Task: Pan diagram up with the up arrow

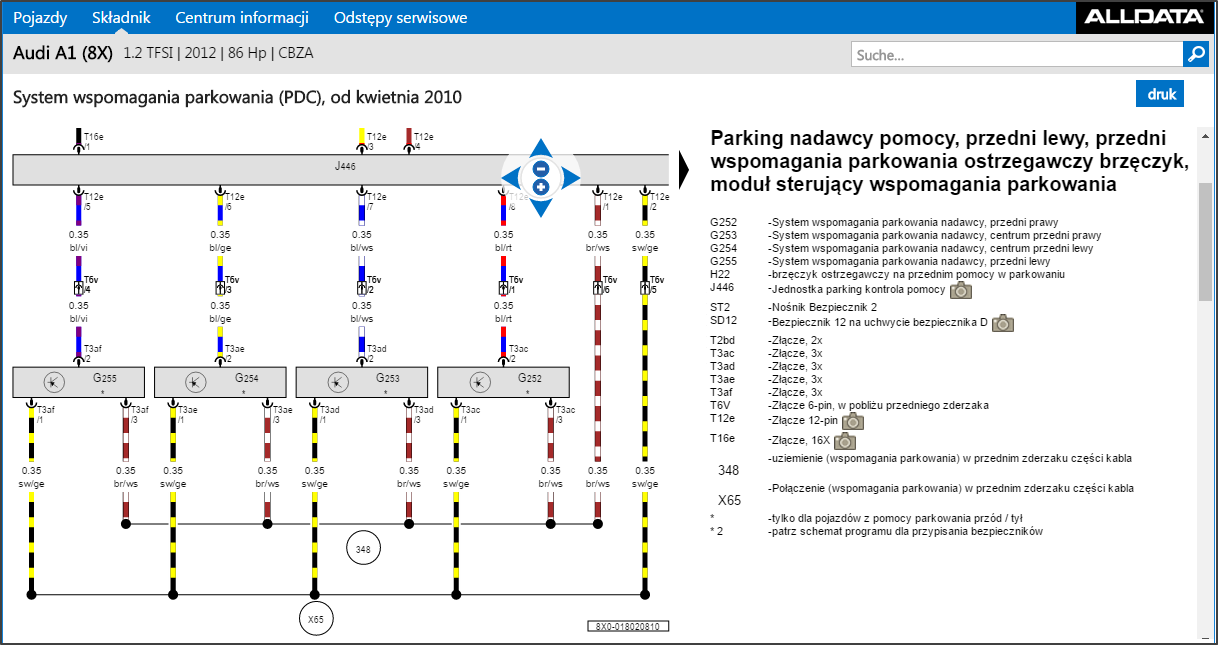Action: tap(541, 147)
